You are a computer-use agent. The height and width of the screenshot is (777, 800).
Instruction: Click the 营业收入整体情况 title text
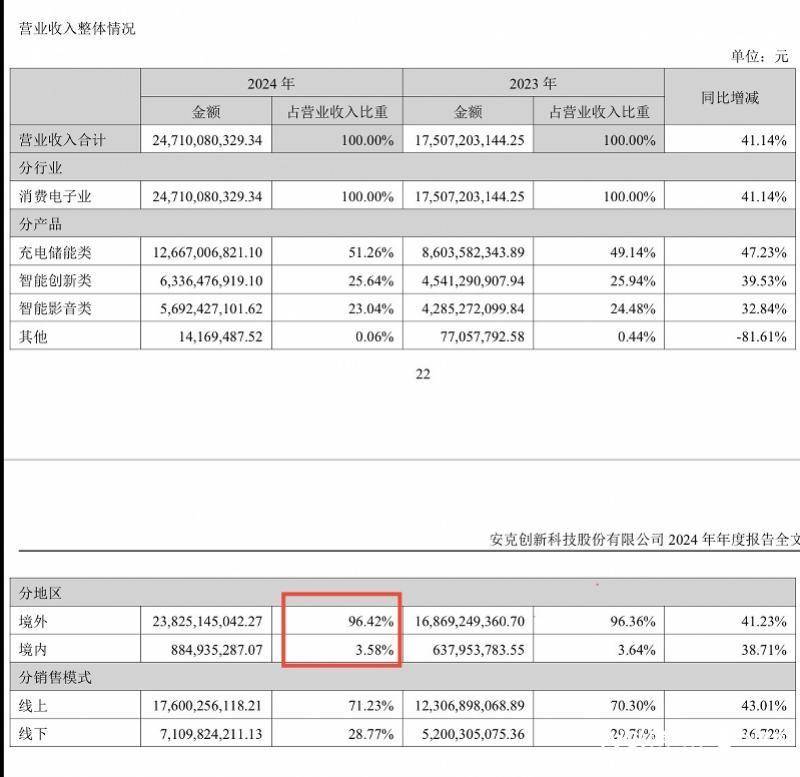(x=77, y=28)
